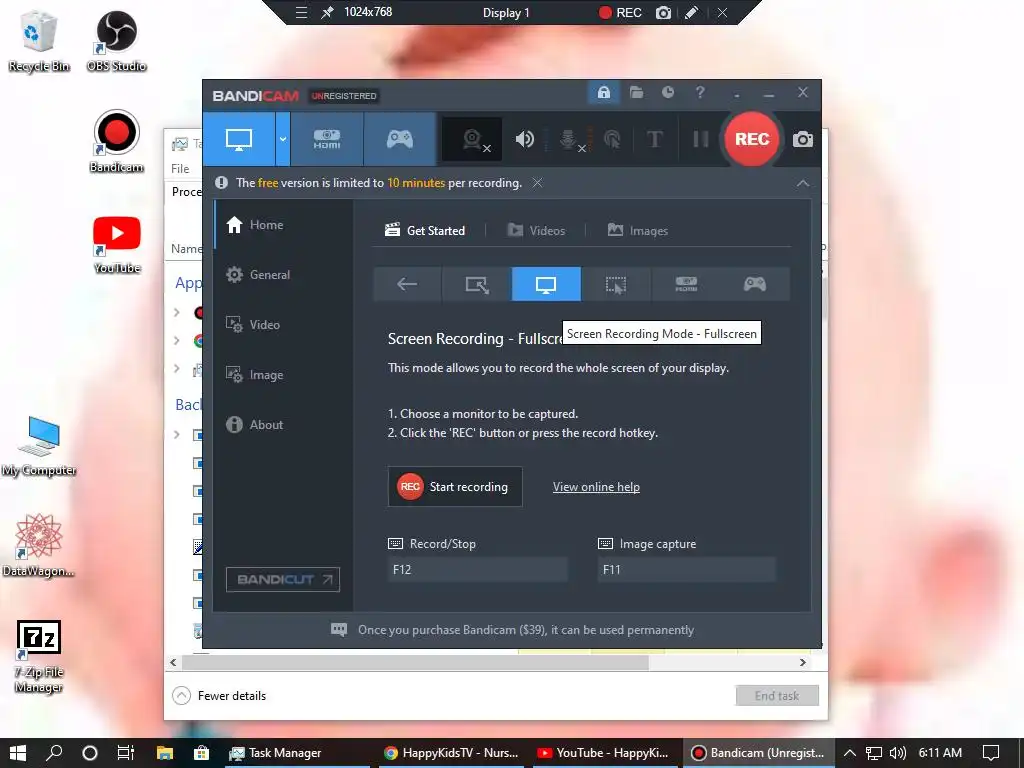Viewport: 1024px width, 768px height.
Task: Click the camera screenshot icon in Bandicam
Action: point(803,139)
